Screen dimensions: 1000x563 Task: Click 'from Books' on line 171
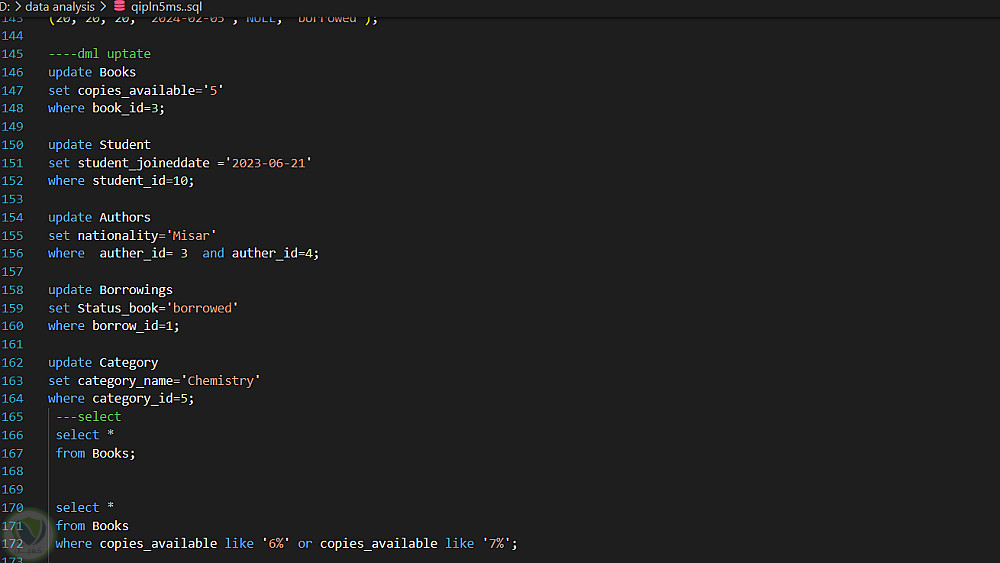point(92,526)
